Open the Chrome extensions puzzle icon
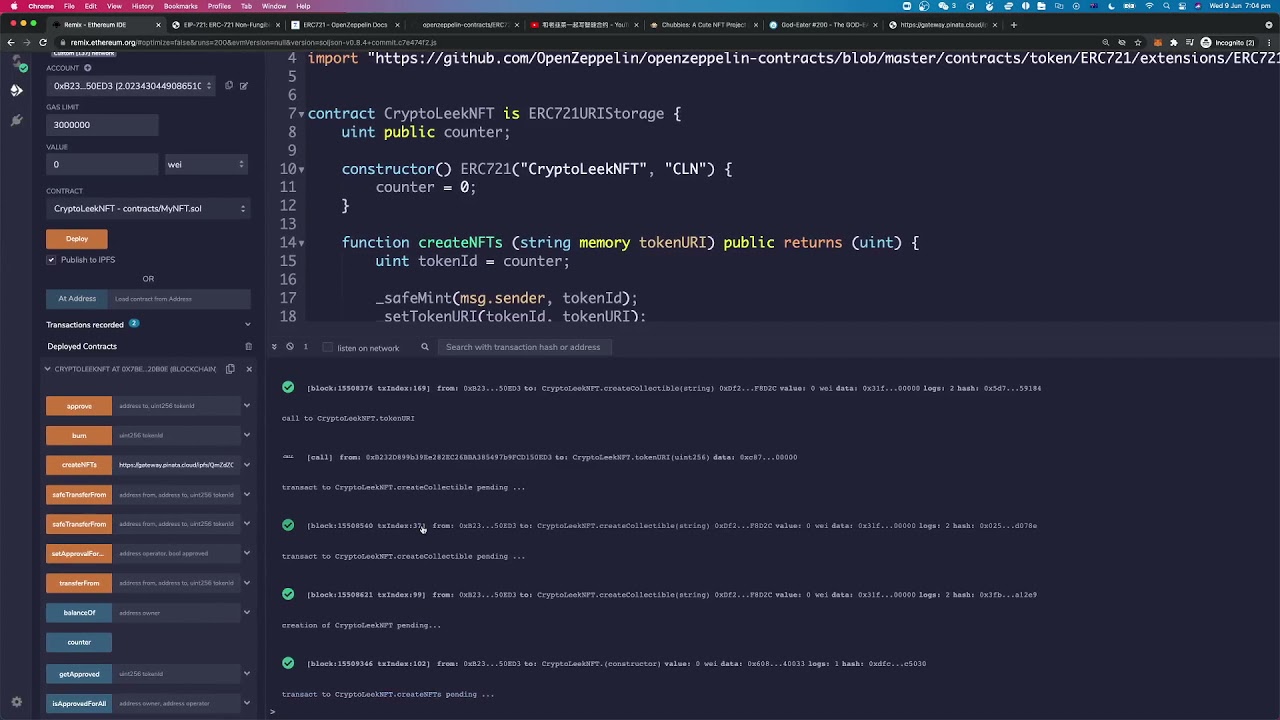 1174,42
